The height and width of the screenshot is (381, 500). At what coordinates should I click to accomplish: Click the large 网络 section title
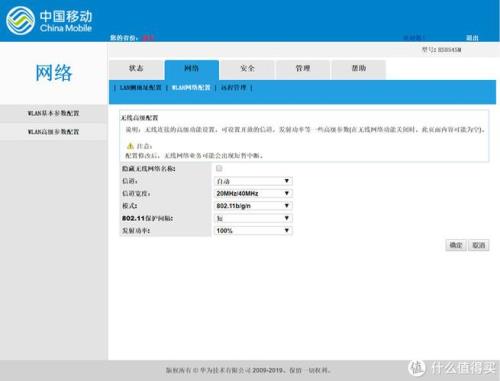(x=54, y=73)
